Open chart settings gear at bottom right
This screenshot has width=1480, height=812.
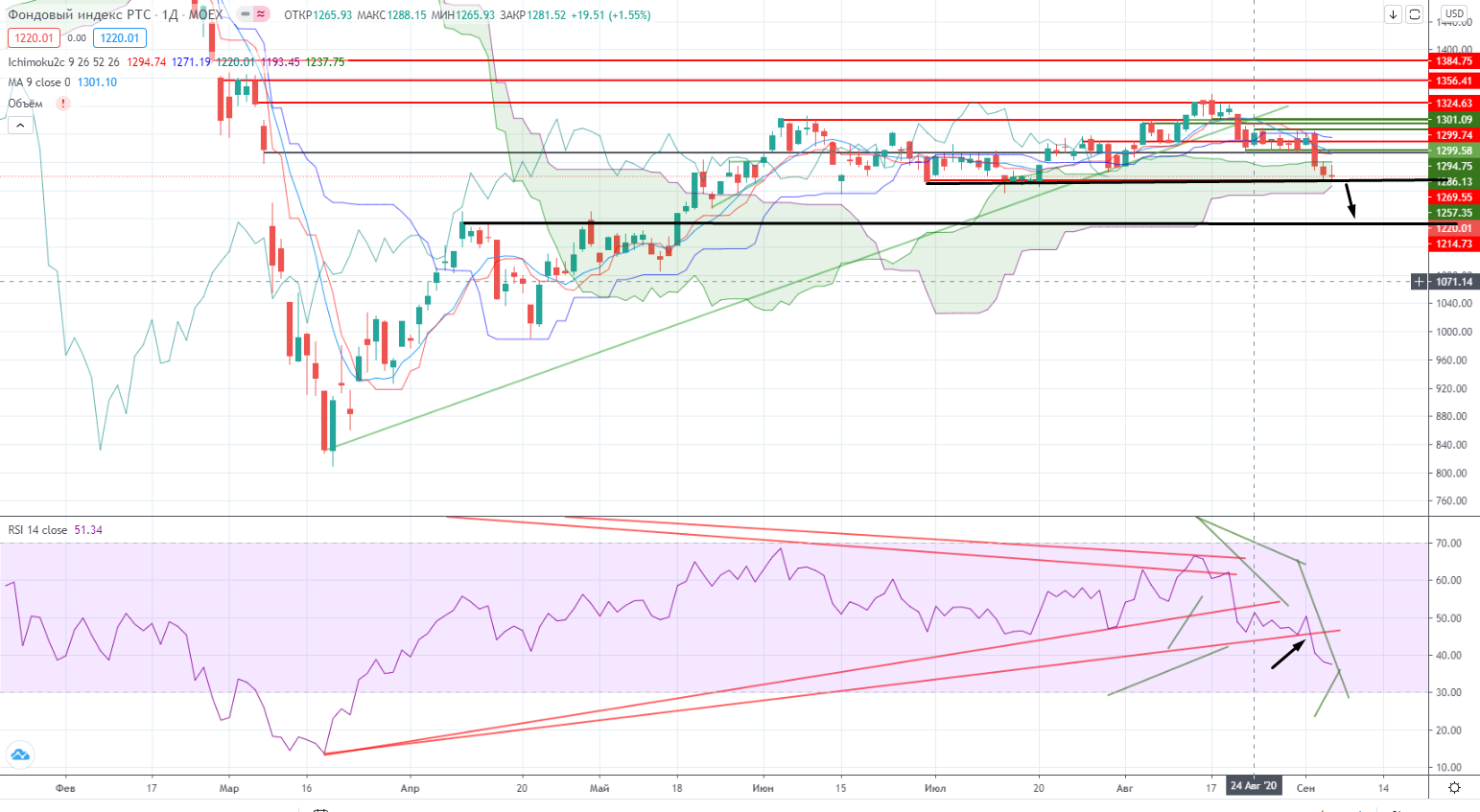click(x=1454, y=787)
